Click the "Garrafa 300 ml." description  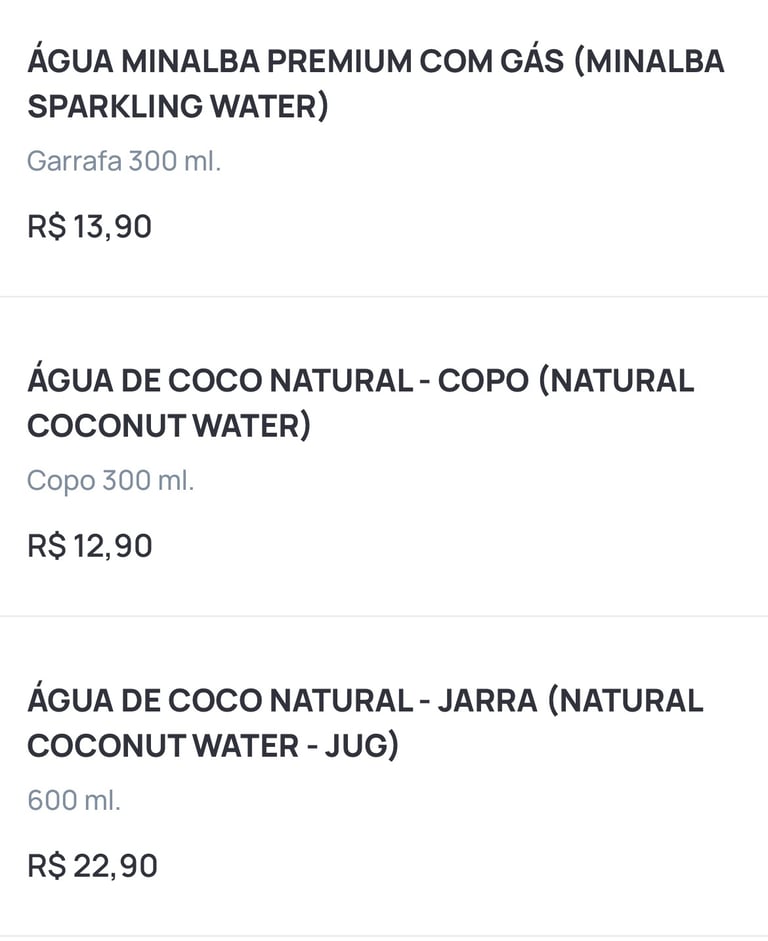tap(124, 161)
